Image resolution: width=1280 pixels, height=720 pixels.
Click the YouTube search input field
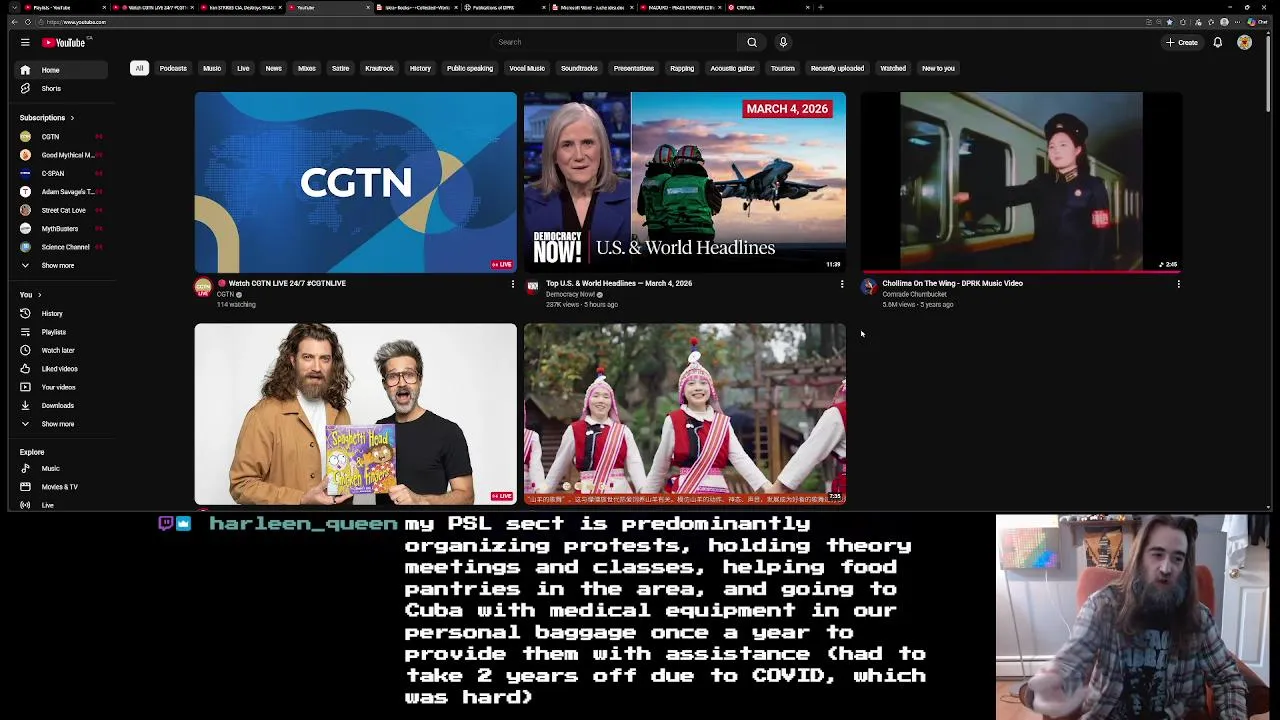pyautogui.click(x=615, y=42)
